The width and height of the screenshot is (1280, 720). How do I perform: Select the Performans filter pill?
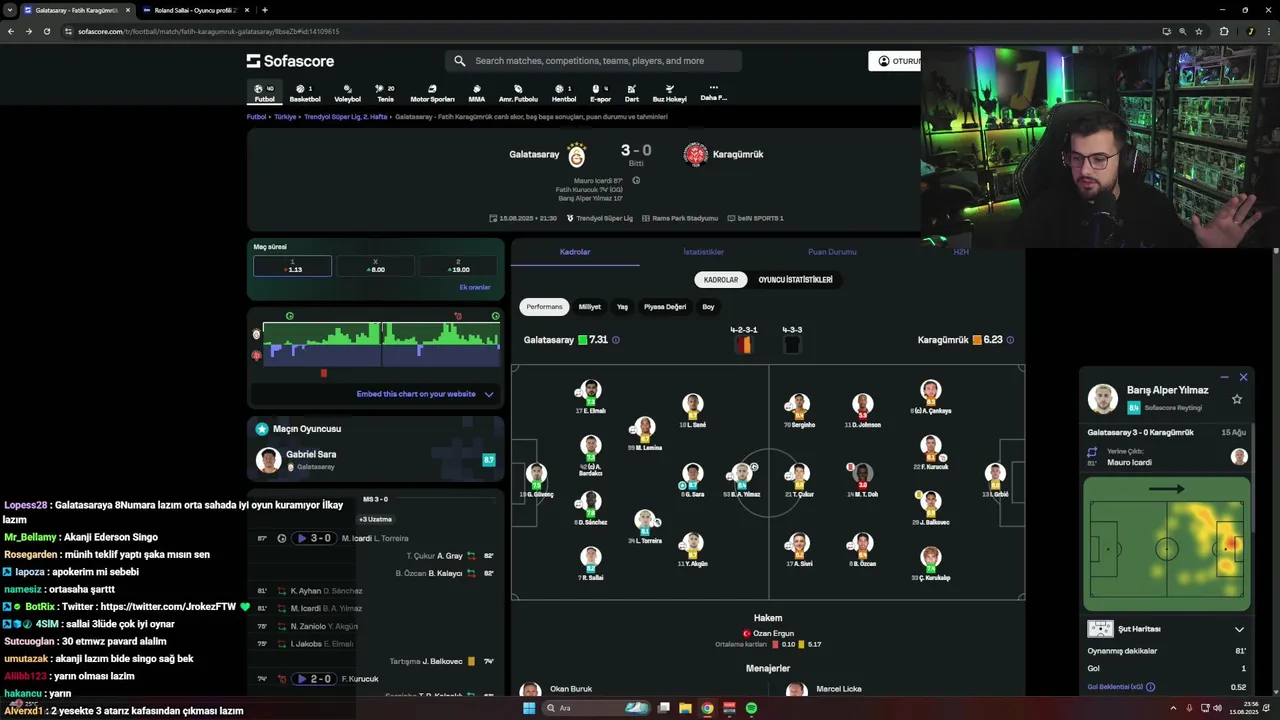(544, 307)
